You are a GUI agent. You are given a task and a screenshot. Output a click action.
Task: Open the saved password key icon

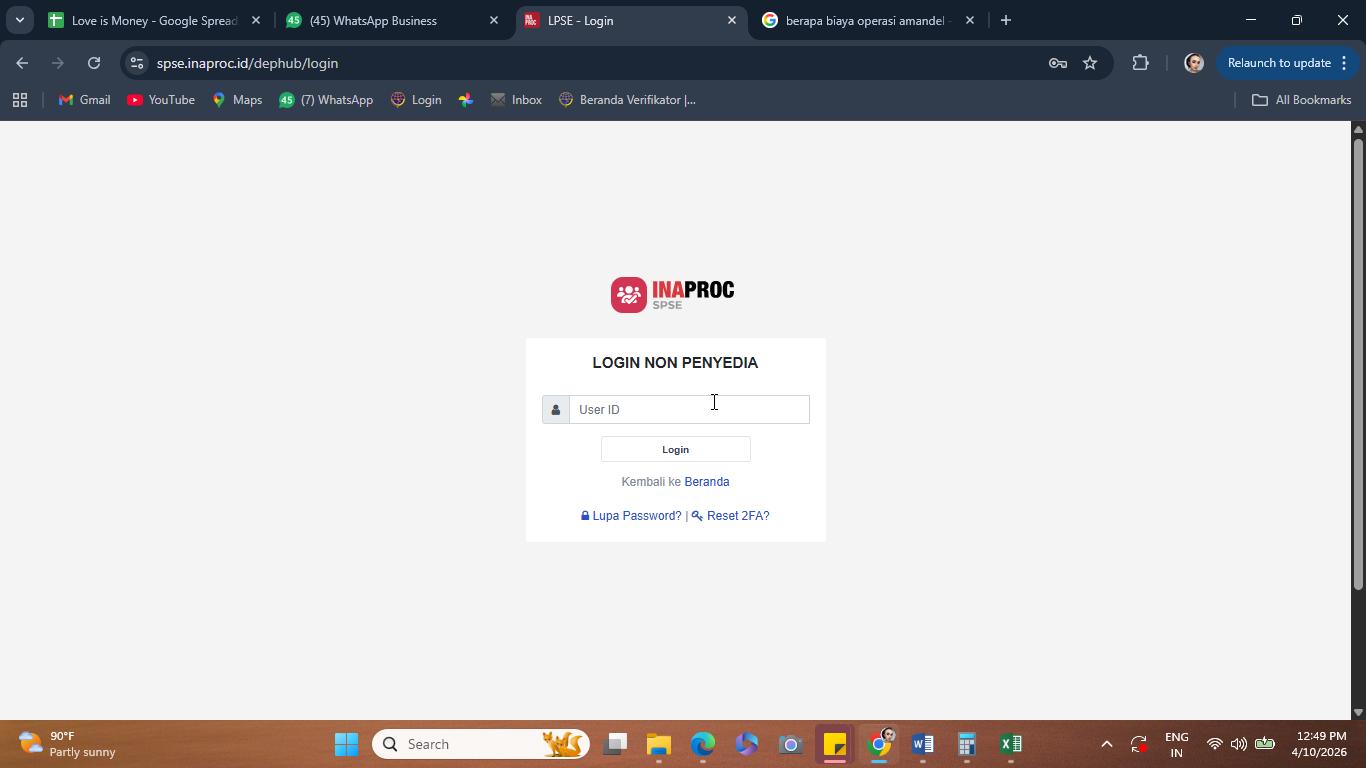pos(1057,63)
